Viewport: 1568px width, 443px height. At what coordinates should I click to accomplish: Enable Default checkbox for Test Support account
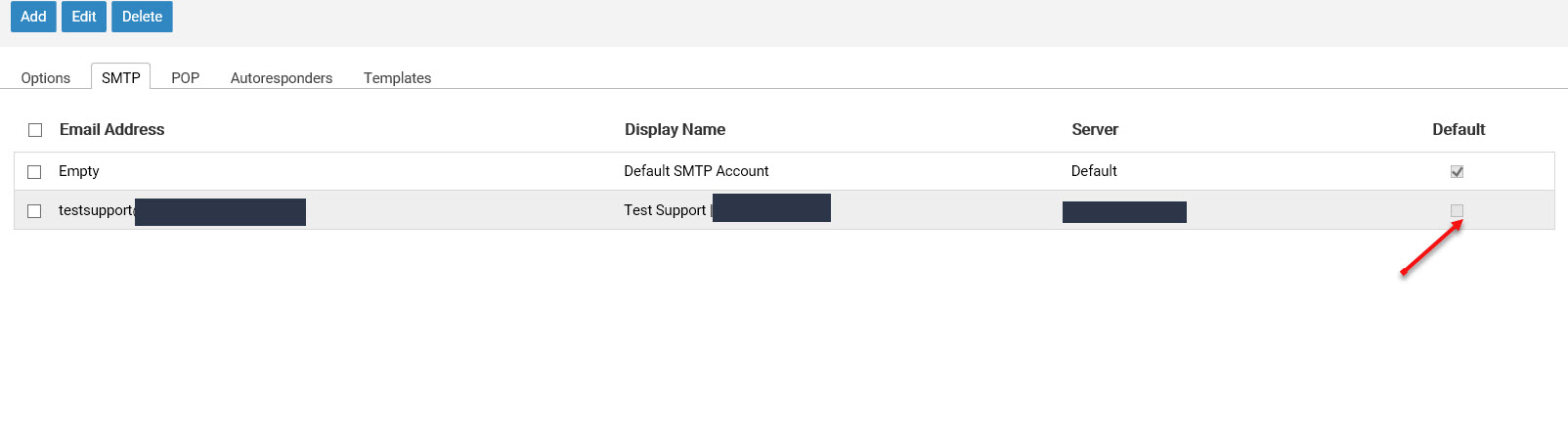click(x=1457, y=211)
